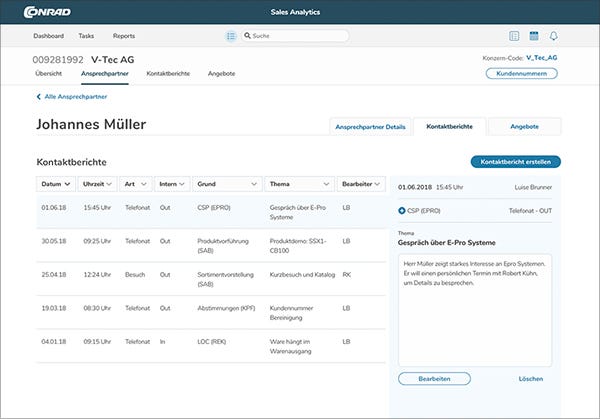The height and width of the screenshot is (419, 600).
Task: Click the In value in 04.01.18 row
Action: (x=163, y=342)
